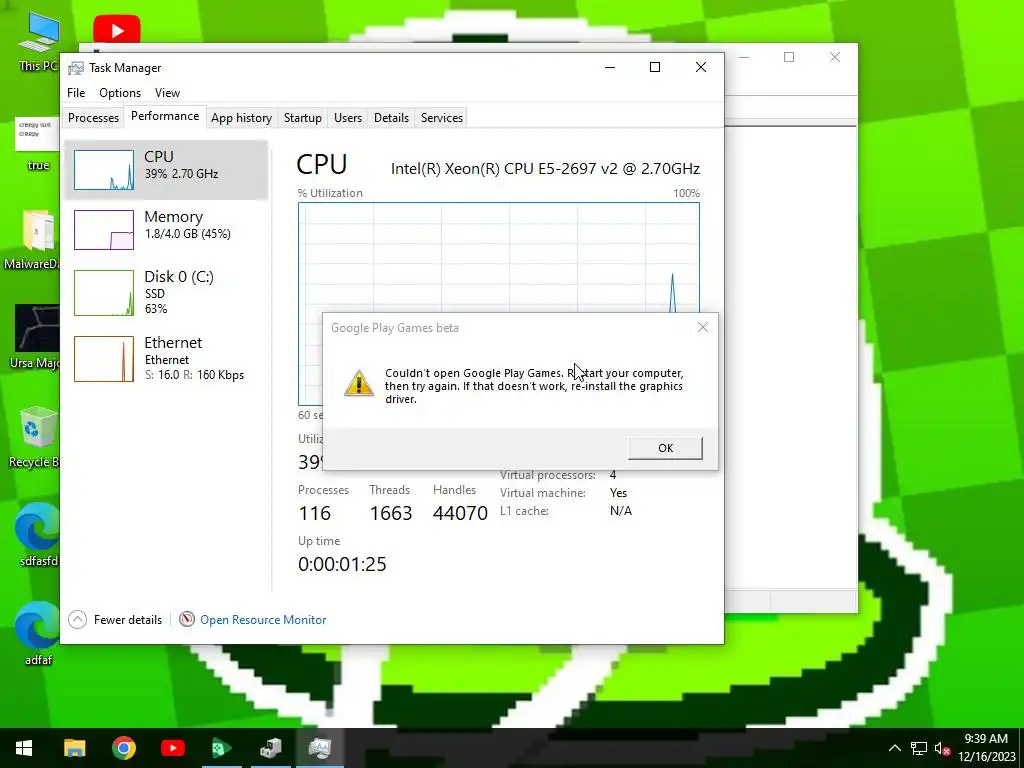Viewport: 1024px width, 768px height.
Task: Switch to the Details tab
Action: pyautogui.click(x=391, y=118)
